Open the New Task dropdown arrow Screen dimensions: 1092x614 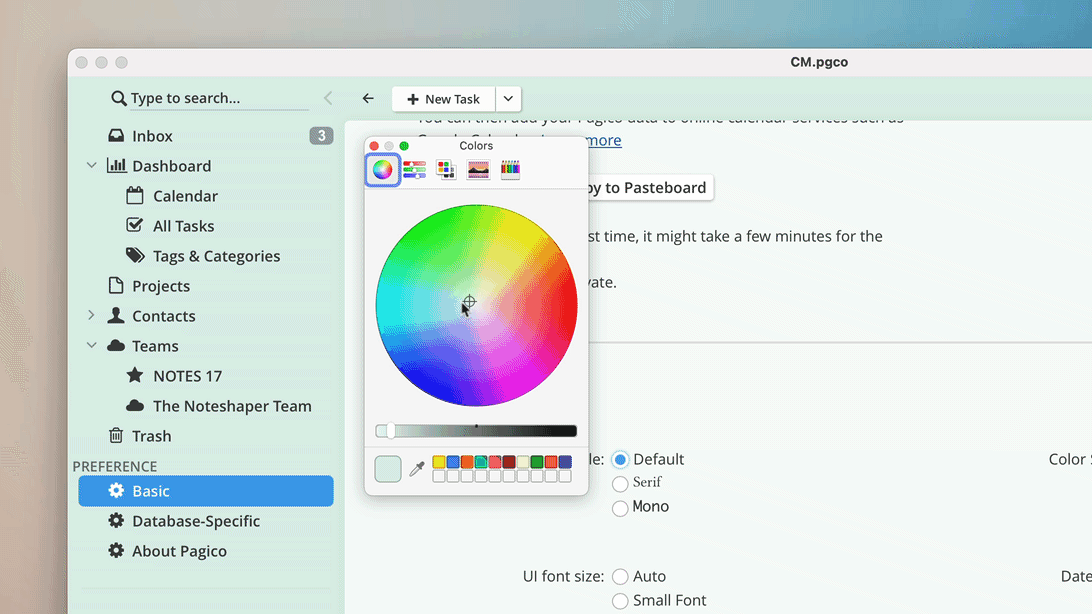point(508,99)
